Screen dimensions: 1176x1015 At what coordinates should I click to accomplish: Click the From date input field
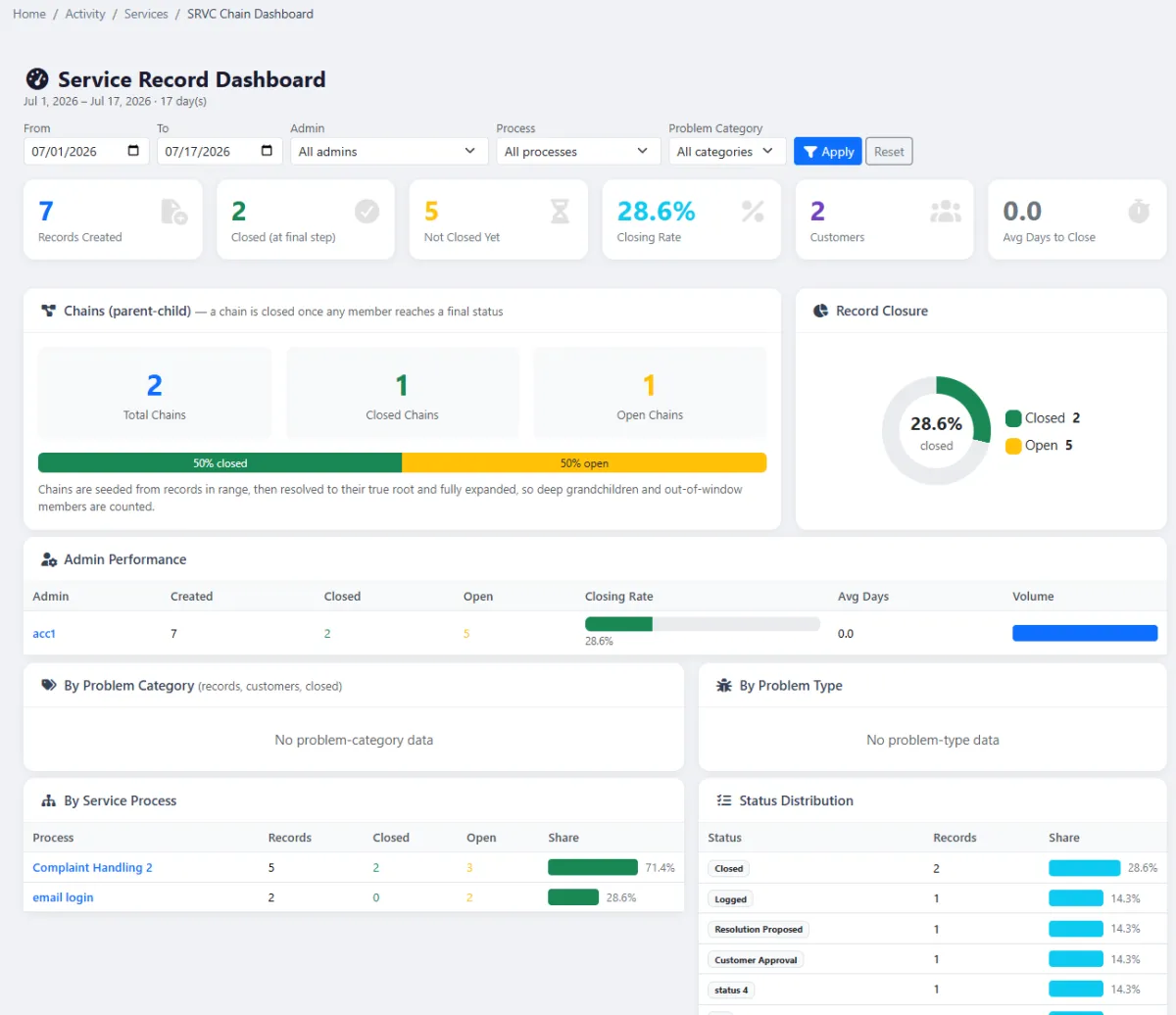click(x=86, y=151)
